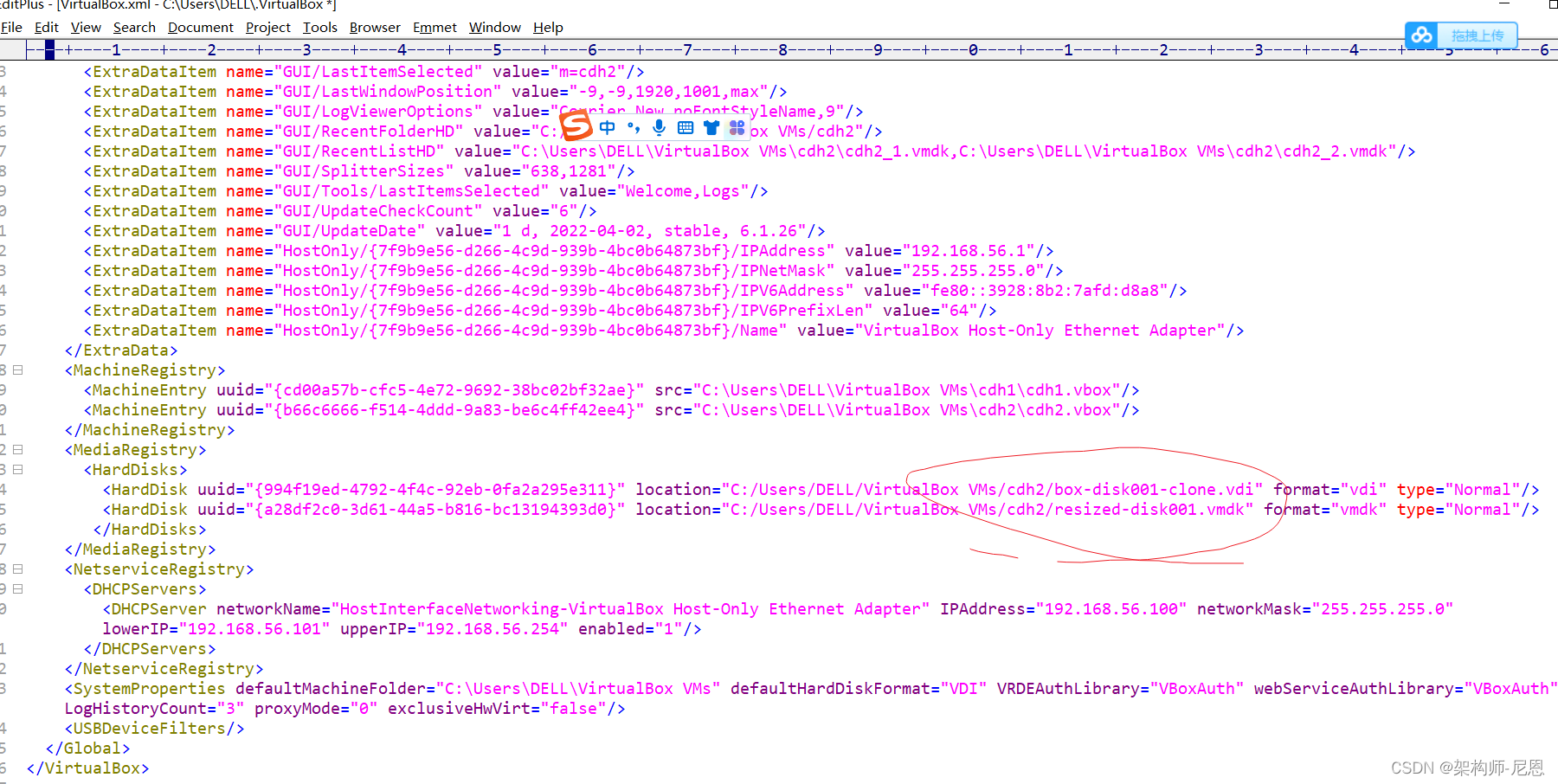Open the View menu
Image resolution: width=1558 pixels, height=784 pixels.
86,28
